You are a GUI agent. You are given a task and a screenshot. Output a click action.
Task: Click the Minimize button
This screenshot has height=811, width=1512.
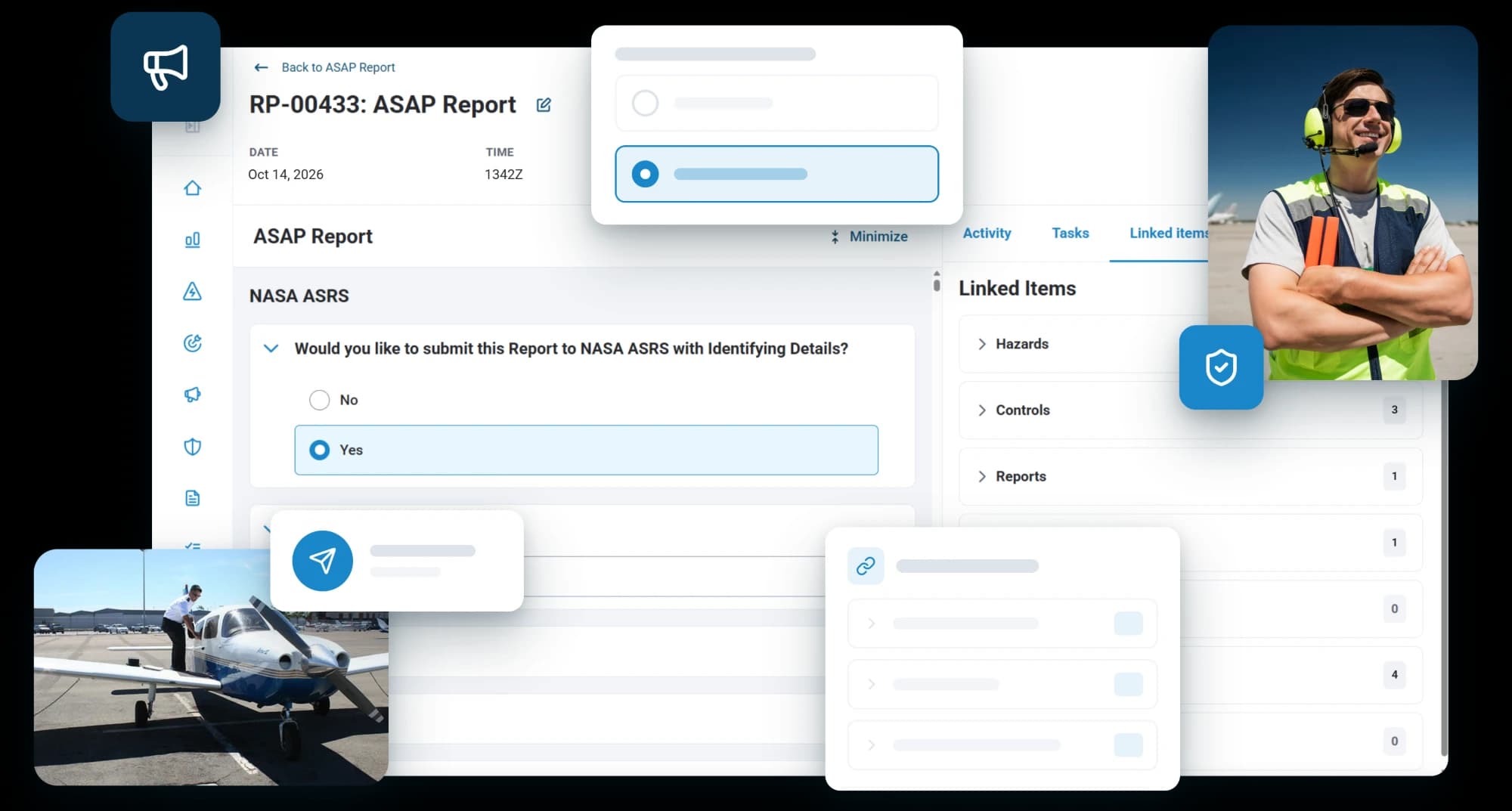(869, 237)
